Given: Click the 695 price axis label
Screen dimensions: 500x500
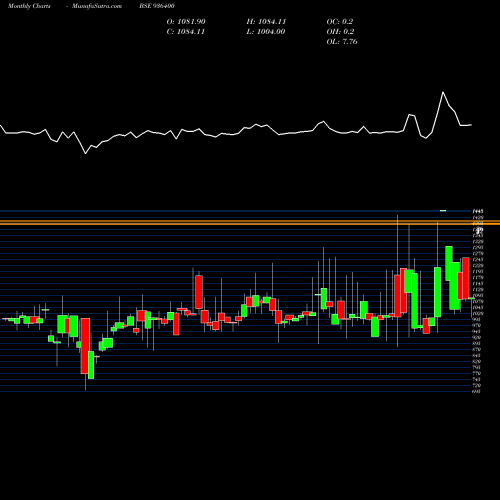Looking at the screenshot, I should coord(477,392).
